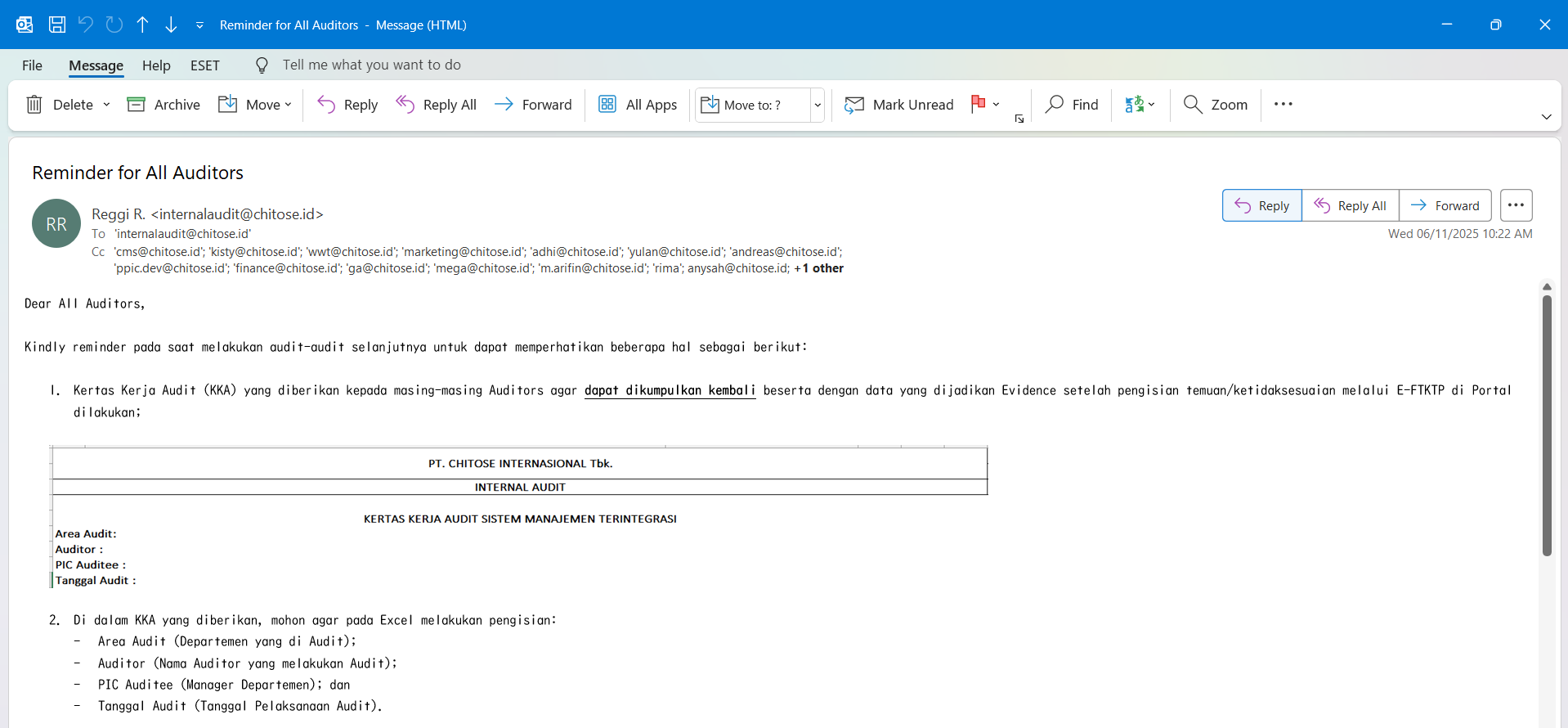This screenshot has width=1568, height=728.
Task: Click the Translate icon in ribbon
Action: 1135,105
